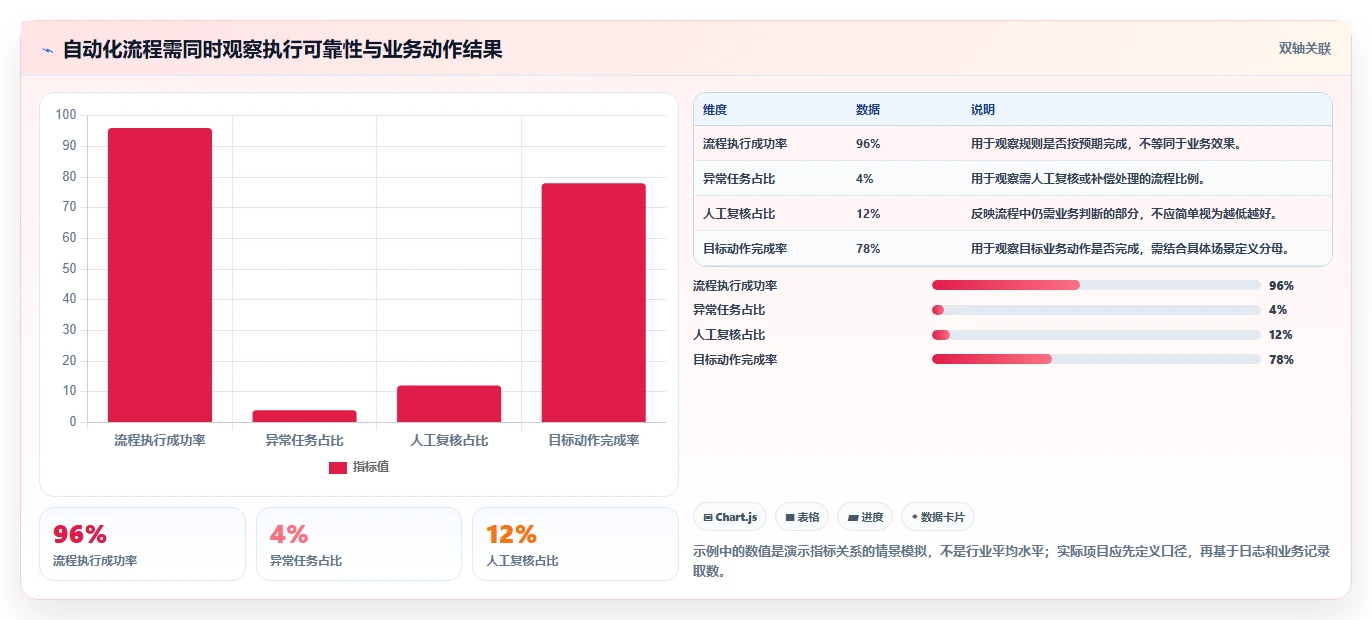Click the x-axis label 目标动作完成率
The height and width of the screenshot is (620, 1372).
point(594,440)
